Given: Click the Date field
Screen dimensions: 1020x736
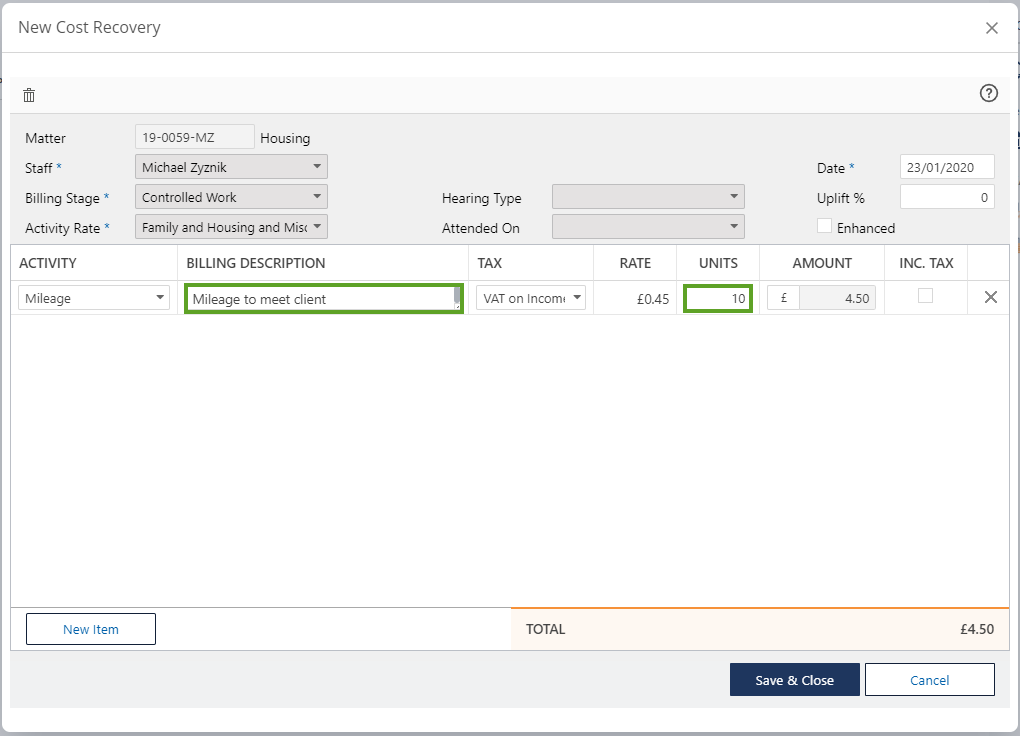Looking at the screenshot, I should (947, 167).
